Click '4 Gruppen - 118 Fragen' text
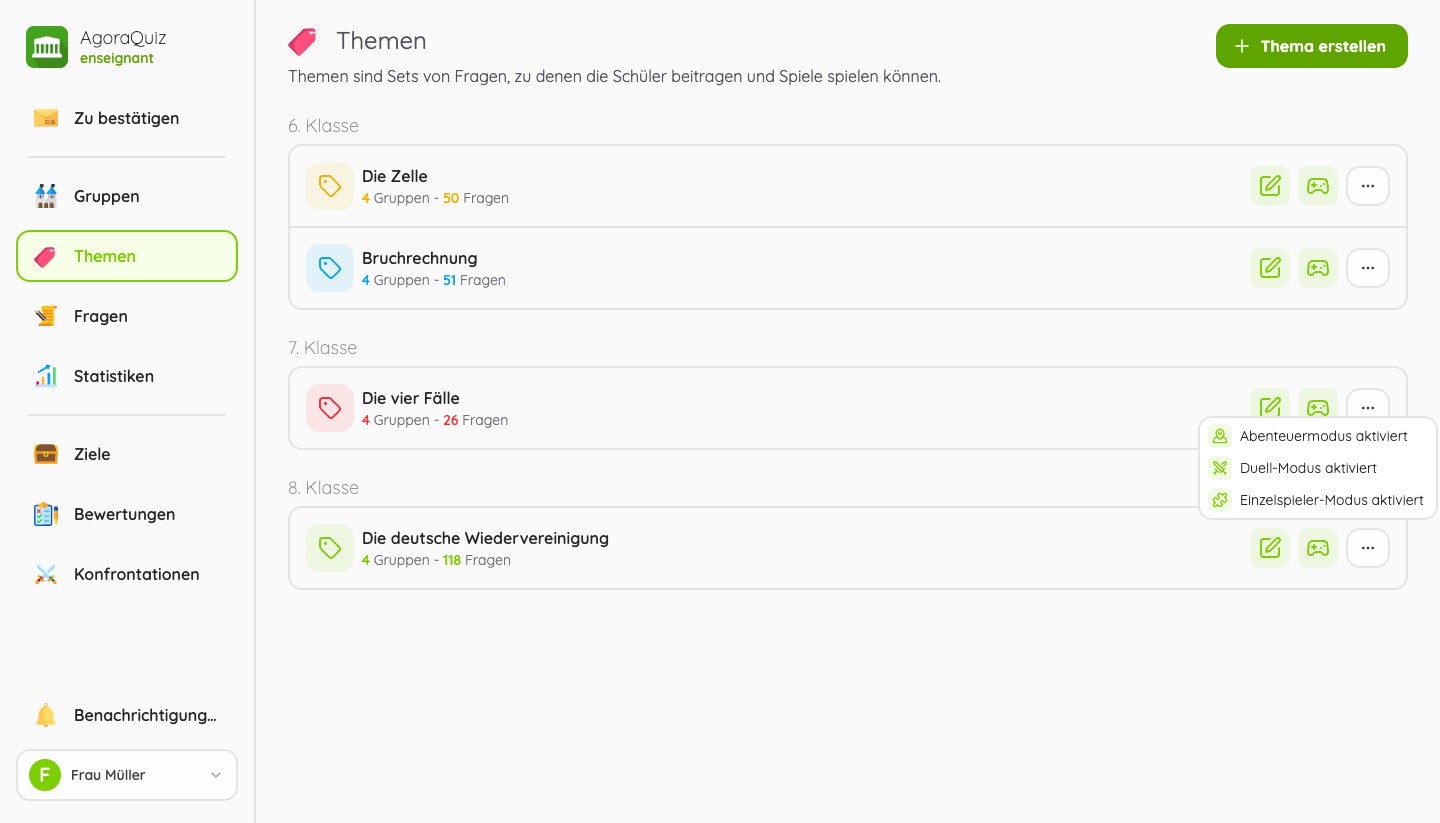The height and width of the screenshot is (823, 1440). click(x=436, y=560)
